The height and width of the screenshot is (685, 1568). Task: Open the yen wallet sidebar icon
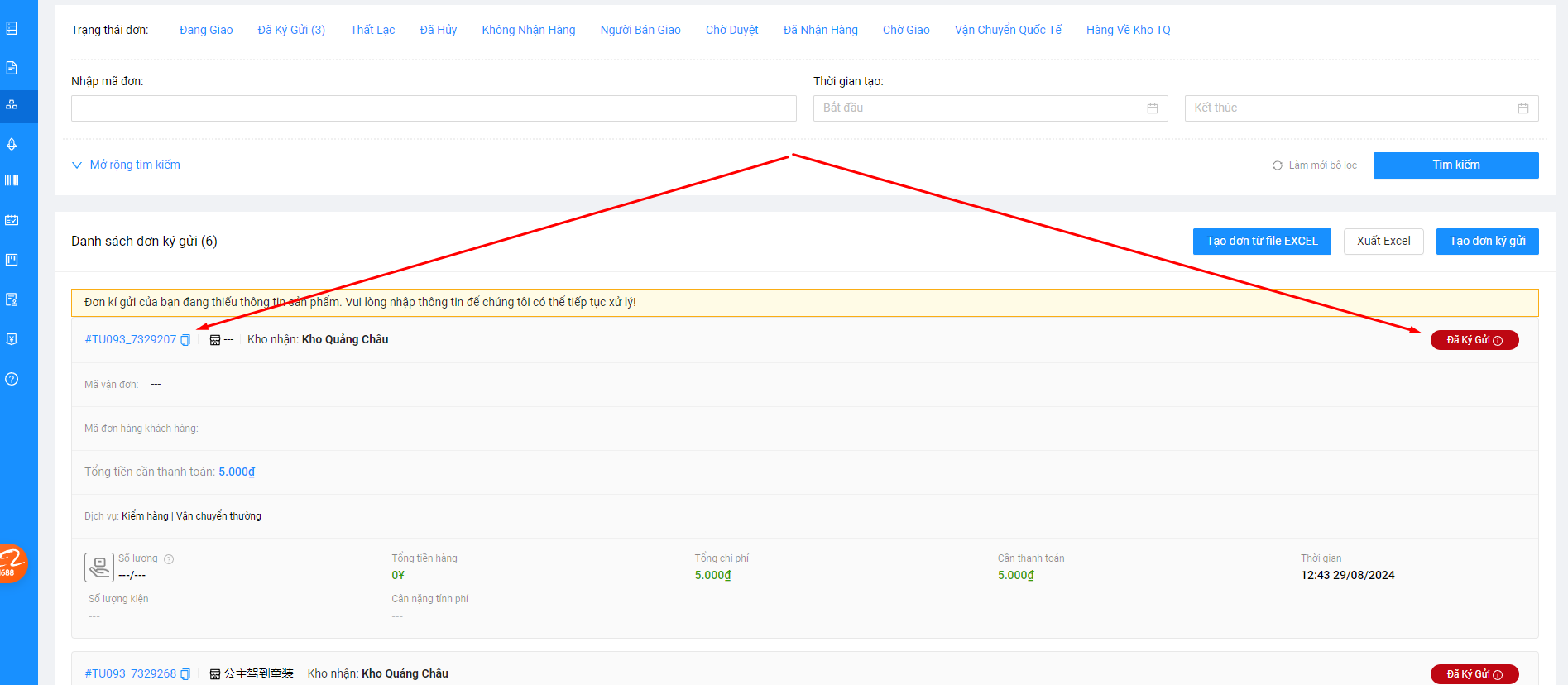coord(12,339)
